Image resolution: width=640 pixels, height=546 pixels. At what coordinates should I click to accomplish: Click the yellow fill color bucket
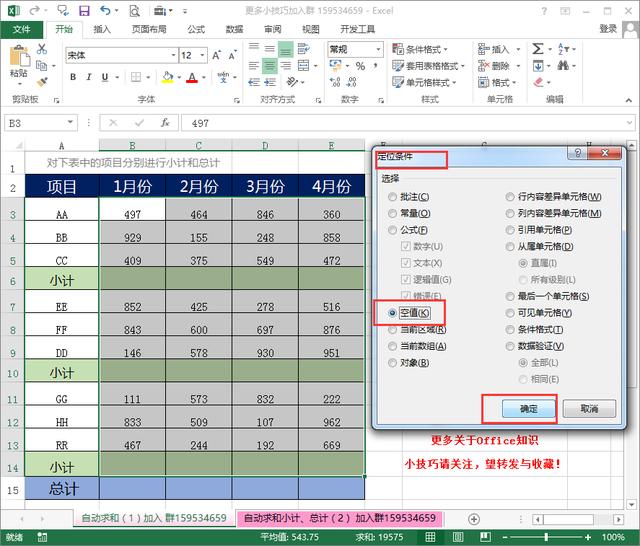coord(167,77)
